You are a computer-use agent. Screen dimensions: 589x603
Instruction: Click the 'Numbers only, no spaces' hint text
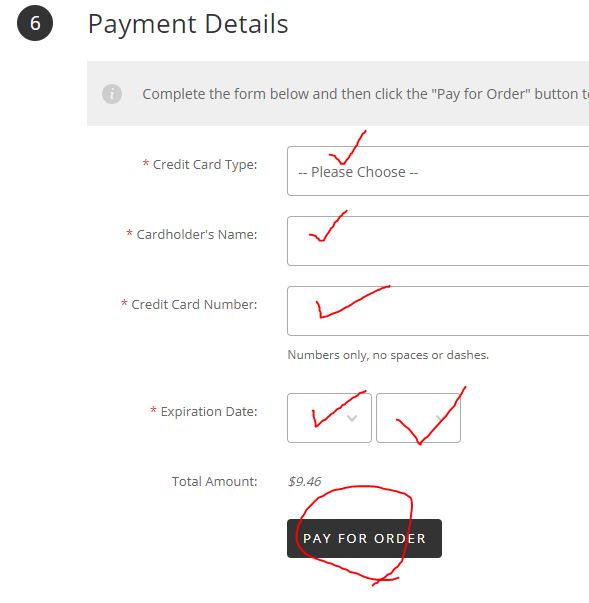pyautogui.click(x=388, y=355)
